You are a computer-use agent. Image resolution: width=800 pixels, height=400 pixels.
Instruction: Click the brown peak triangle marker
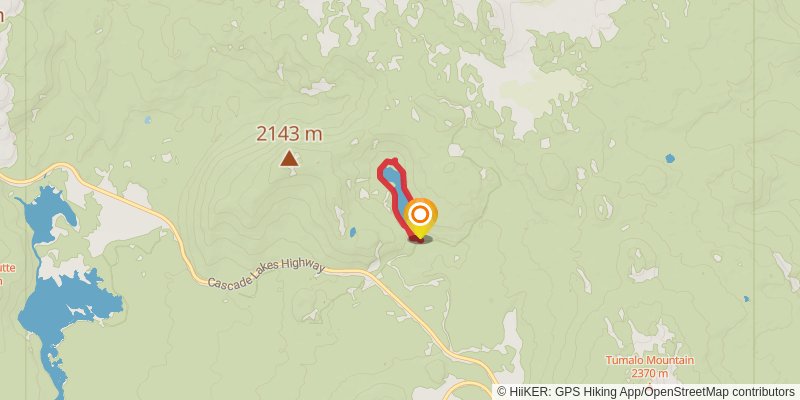coord(289,158)
